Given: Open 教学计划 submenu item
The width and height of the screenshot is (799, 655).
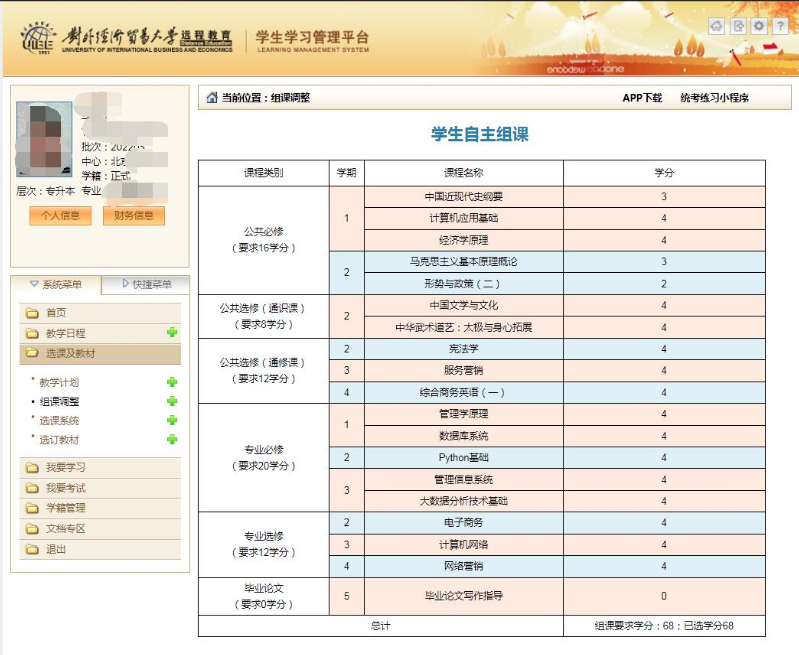Looking at the screenshot, I should (x=59, y=382).
